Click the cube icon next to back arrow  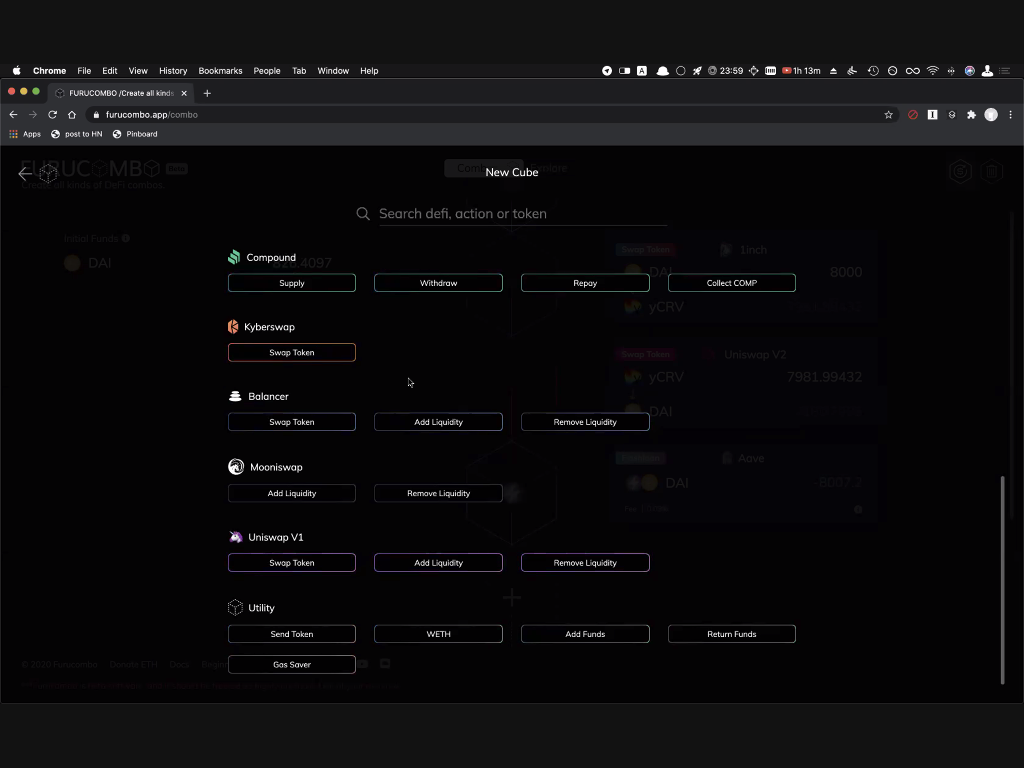pos(48,173)
